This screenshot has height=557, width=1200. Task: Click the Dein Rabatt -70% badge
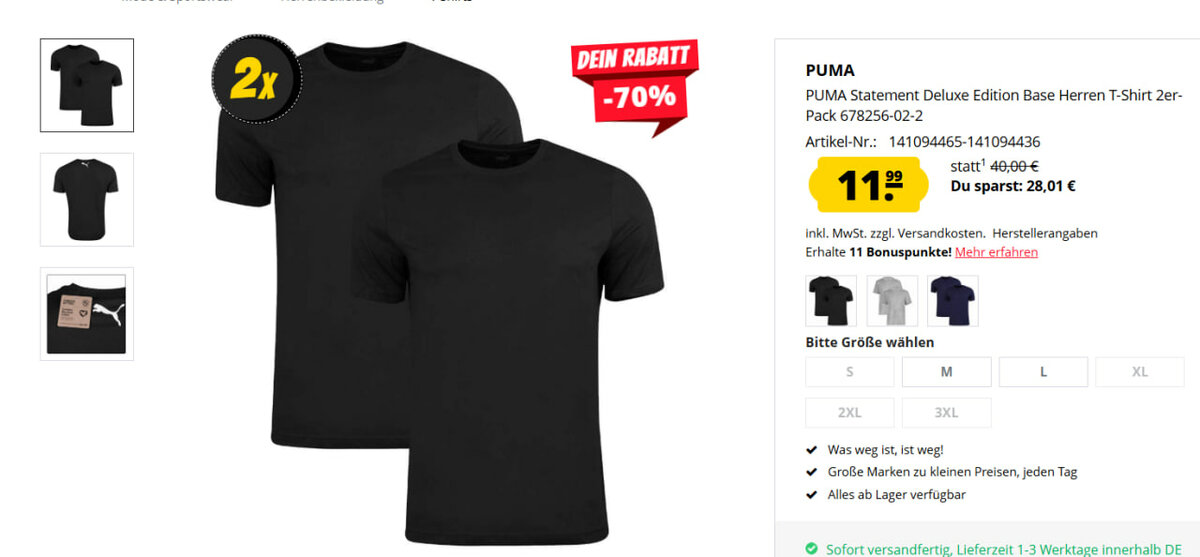(635, 82)
